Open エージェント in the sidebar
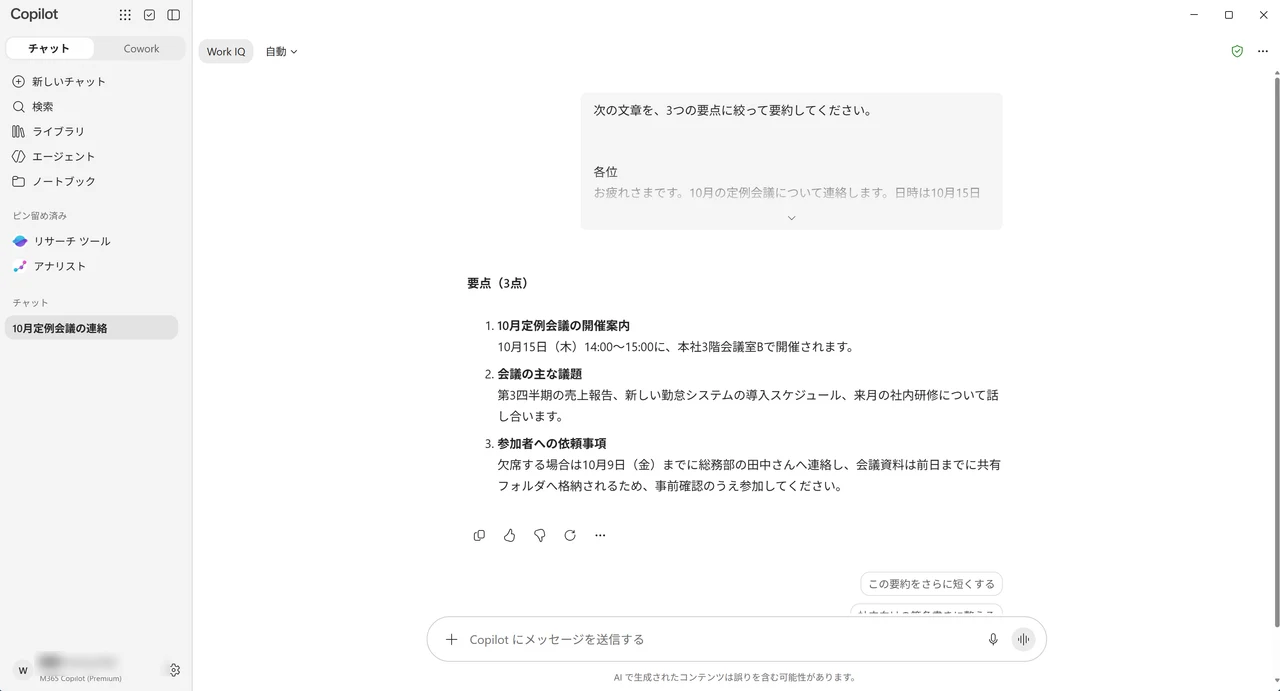 point(92,156)
